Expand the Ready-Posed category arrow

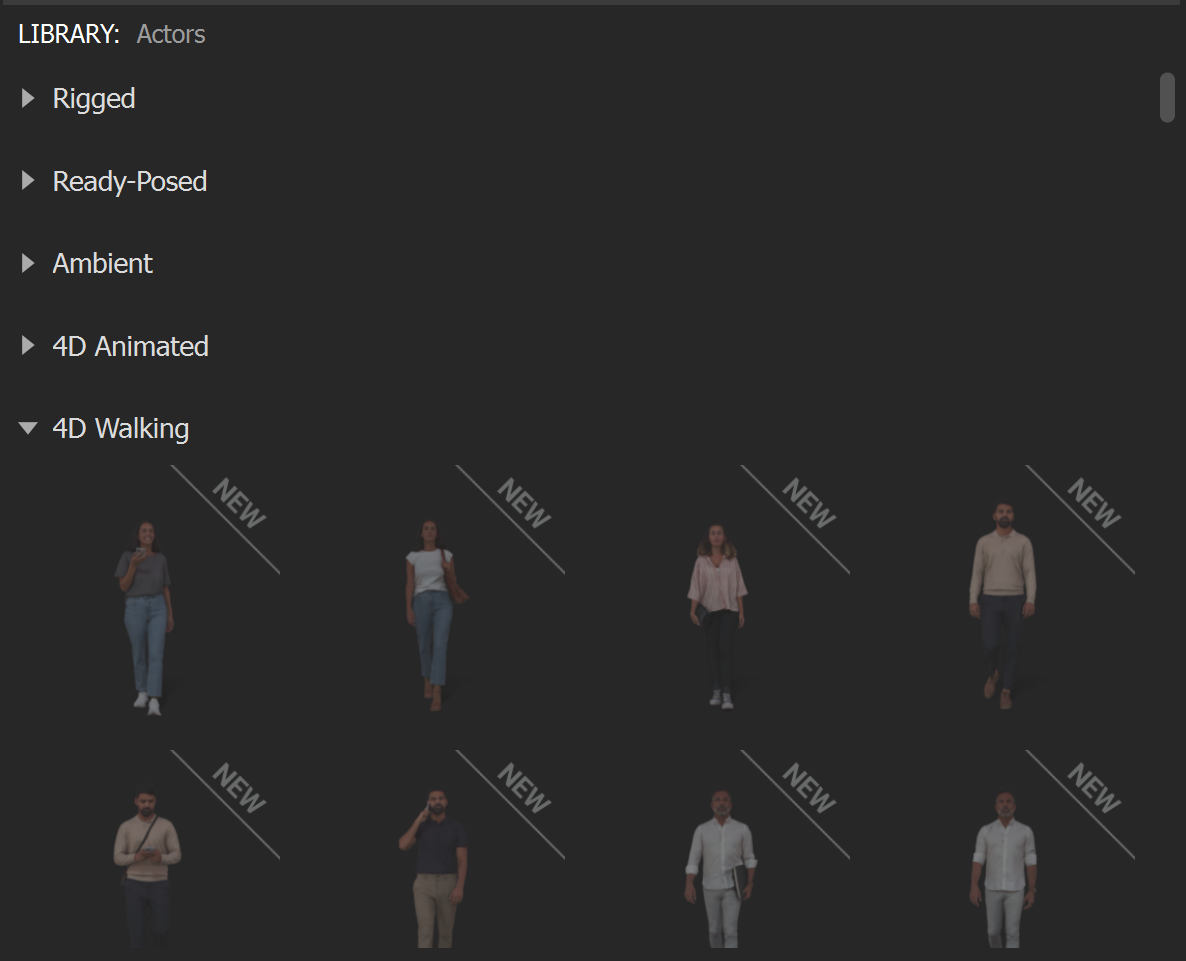tap(28, 181)
